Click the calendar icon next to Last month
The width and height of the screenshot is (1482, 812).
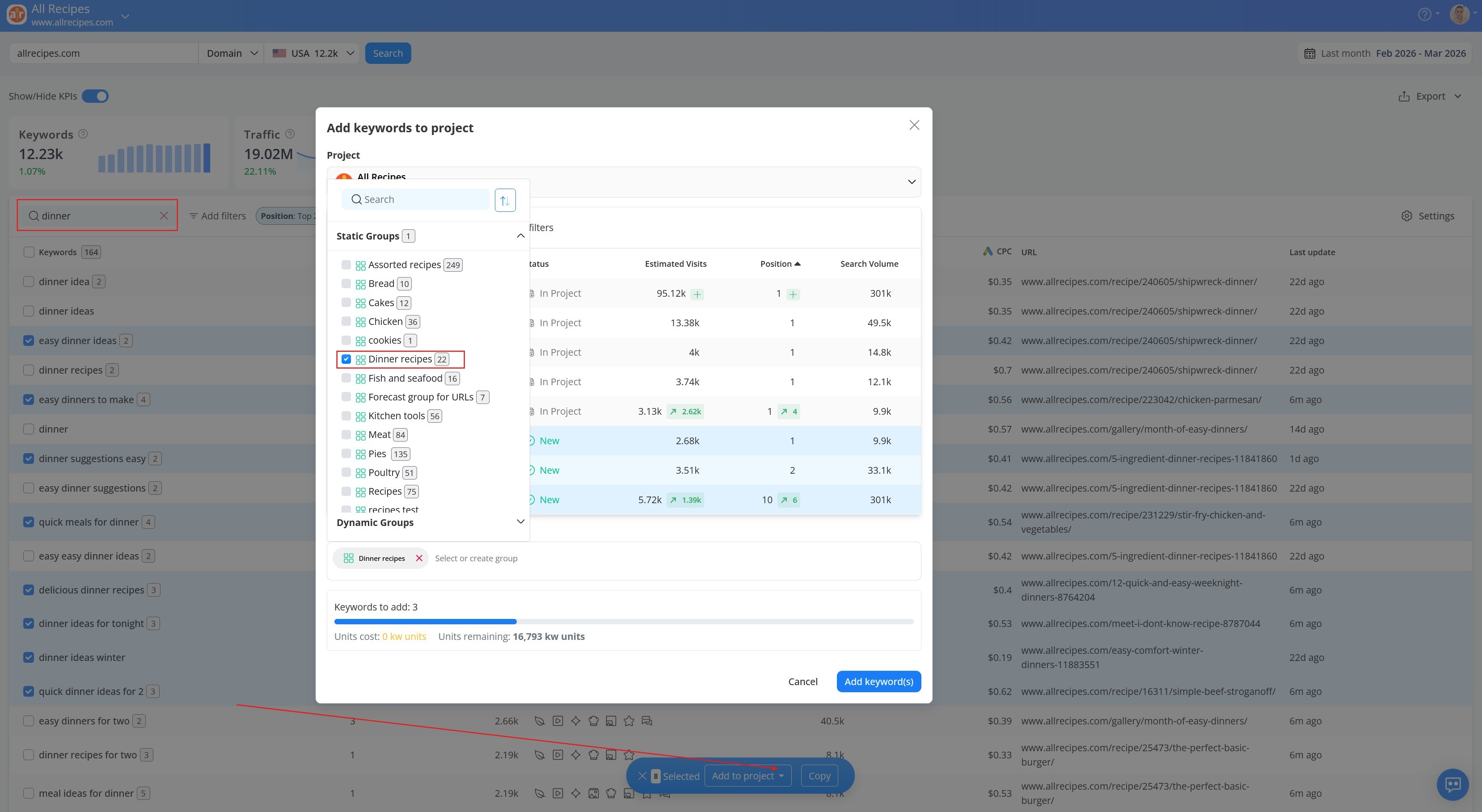pos(1309,54)
